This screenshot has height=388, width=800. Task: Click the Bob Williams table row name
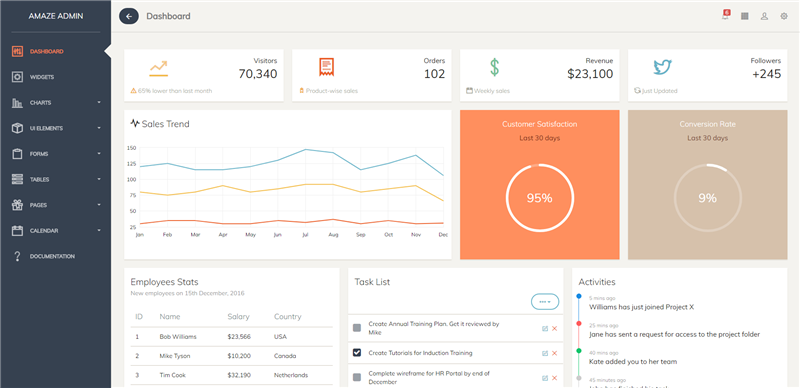click(178, 337)
